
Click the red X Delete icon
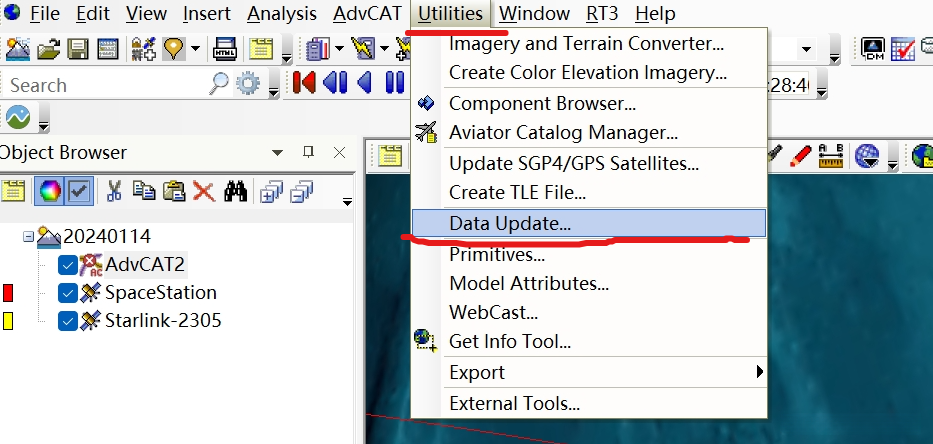203,192
